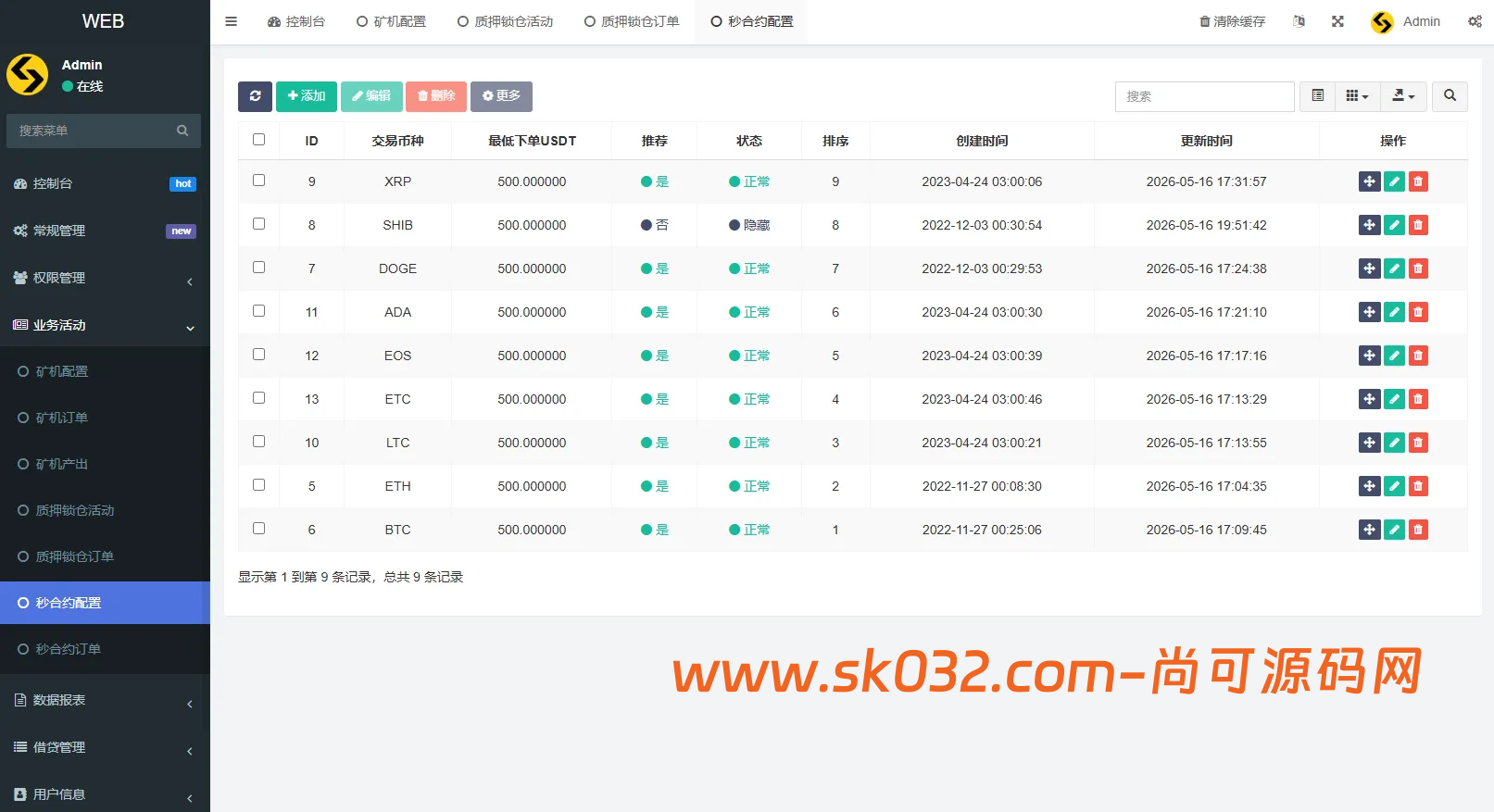
Task: Click the 删除 toolbar button
Action: (436, 96)
